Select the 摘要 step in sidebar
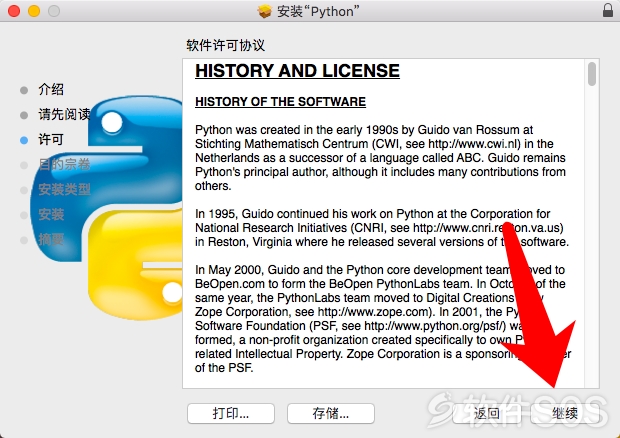Viewport: 620px width, 438px height. [x=51, y=239]
